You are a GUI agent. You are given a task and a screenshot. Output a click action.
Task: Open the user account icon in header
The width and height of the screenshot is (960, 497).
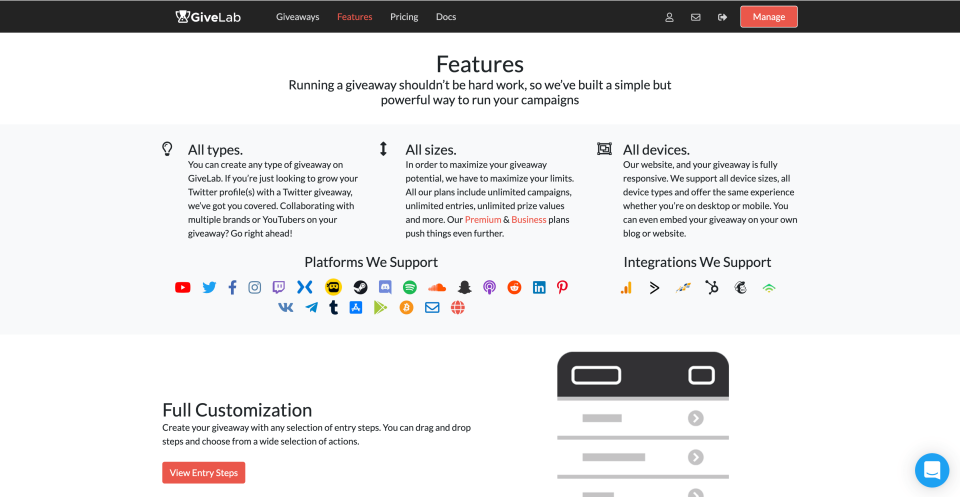[669, 17]
